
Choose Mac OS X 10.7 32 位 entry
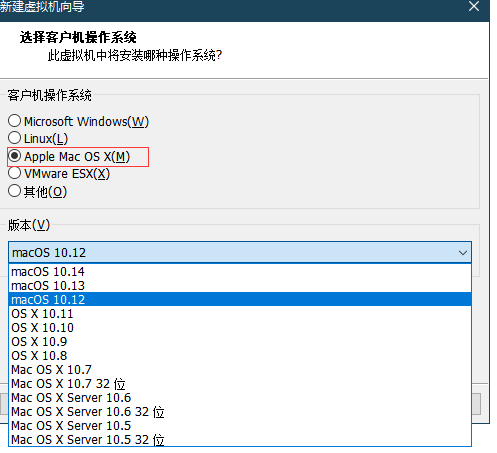click(240, 384)
